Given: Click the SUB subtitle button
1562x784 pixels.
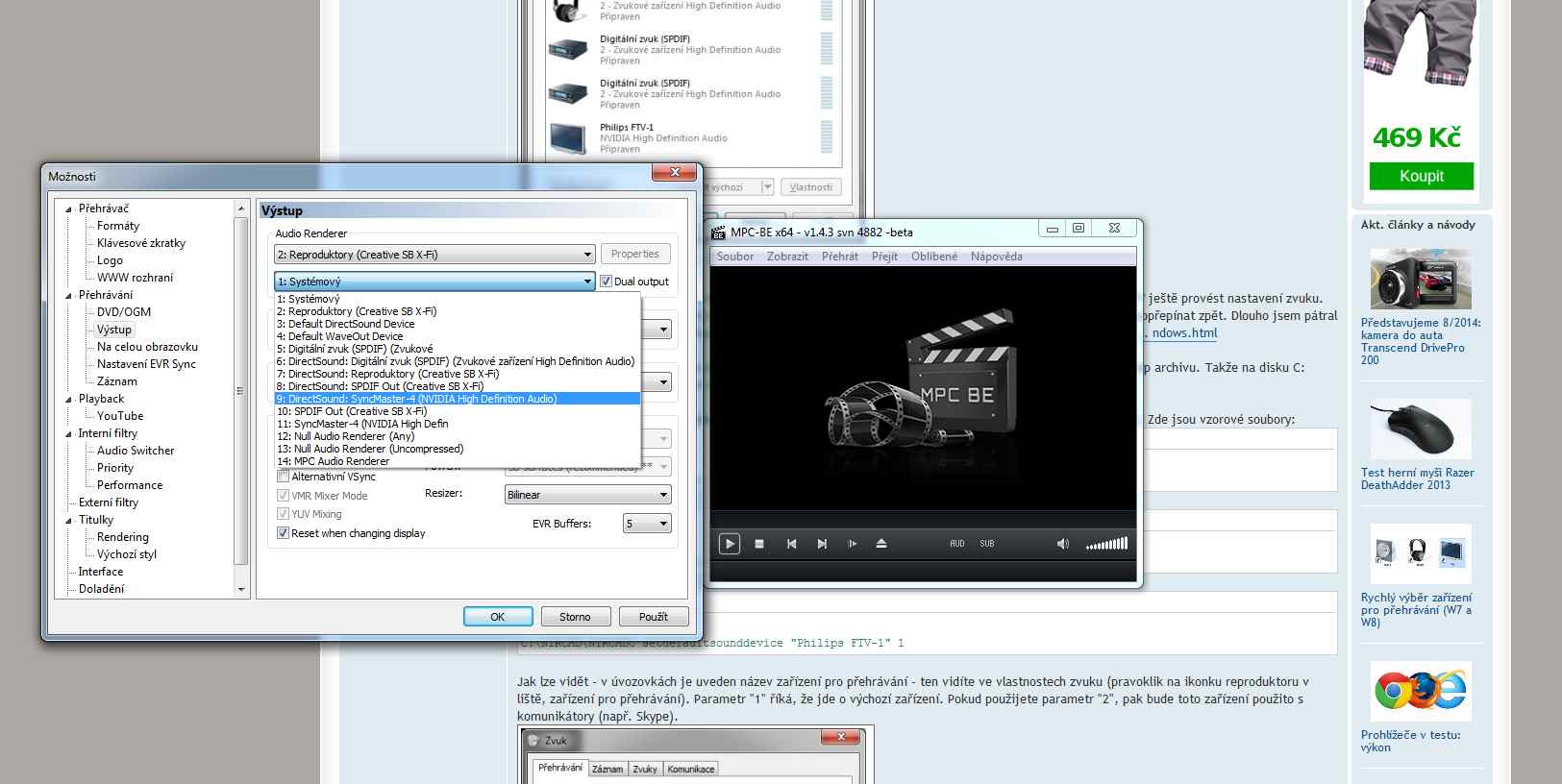Looking at the screenshot, I should click(x=987, y=544).
